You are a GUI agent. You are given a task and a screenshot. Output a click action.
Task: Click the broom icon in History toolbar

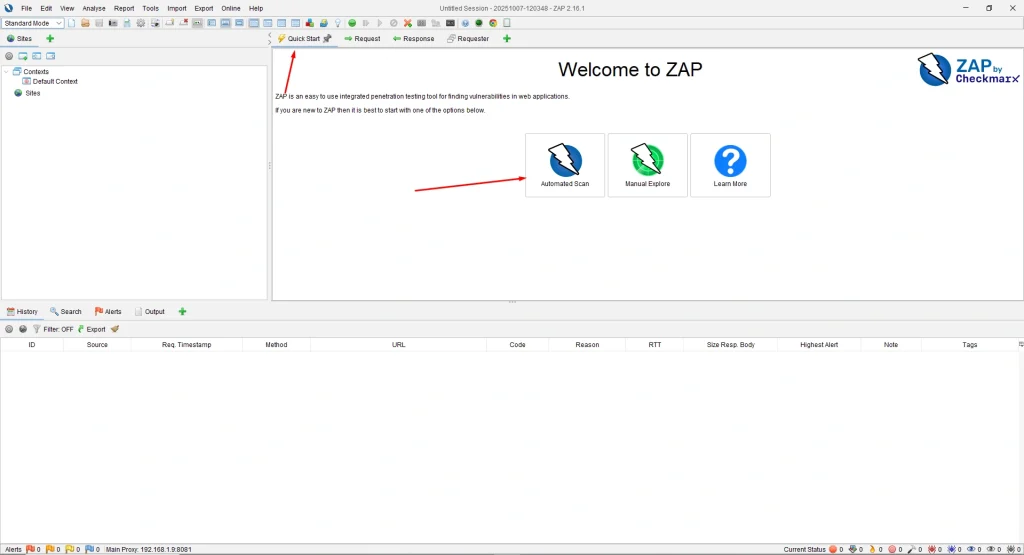115,329
